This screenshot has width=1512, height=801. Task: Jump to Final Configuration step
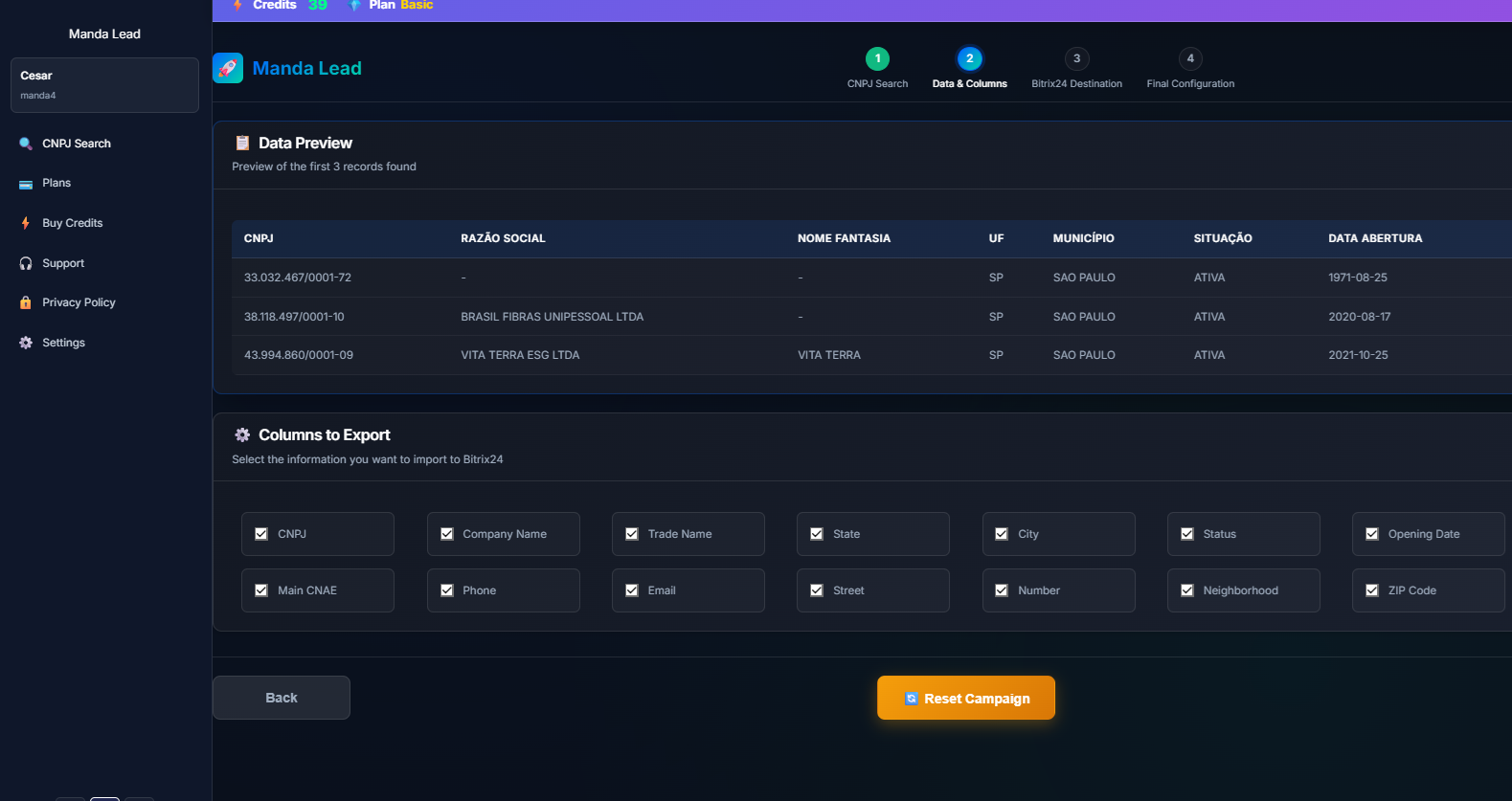(1190, 59)
